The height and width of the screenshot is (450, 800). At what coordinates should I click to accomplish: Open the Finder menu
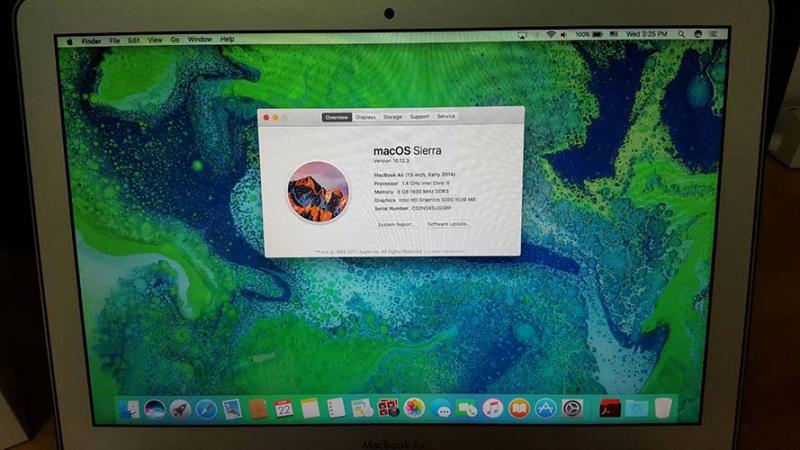pyautogui.click(x=91, y=41)
